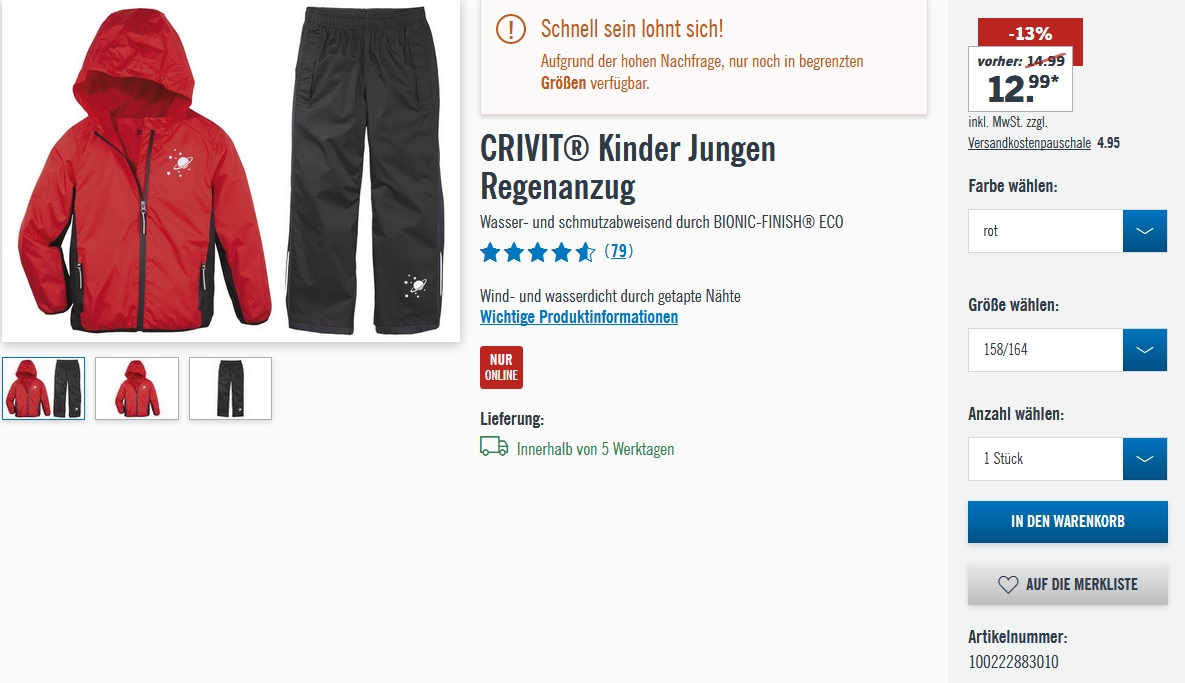Open the Farbe dropdown arrow
Viewport: 1185px width, 683px height.
click(x=1145, y=231)
